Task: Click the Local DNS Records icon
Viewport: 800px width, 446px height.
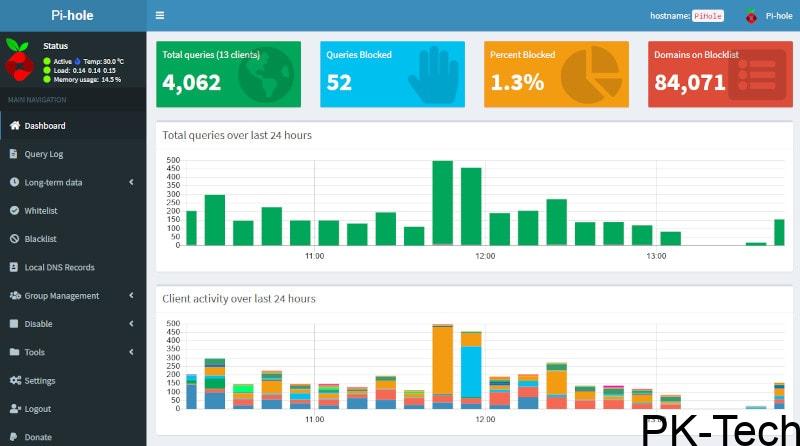Action: (14, 267)
